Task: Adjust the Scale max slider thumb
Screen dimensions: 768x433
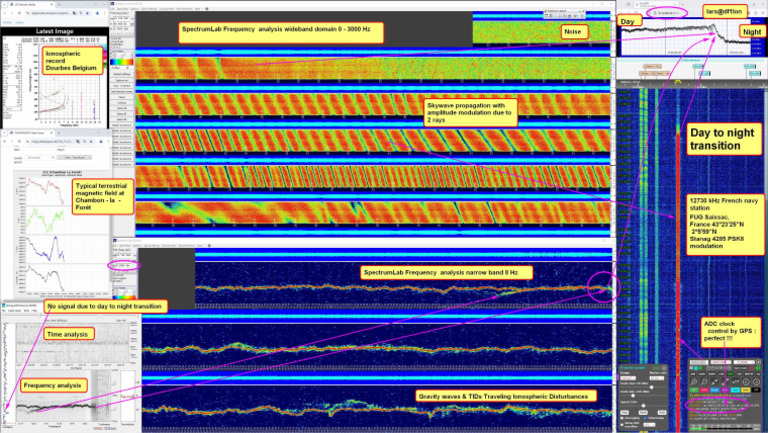Action: (x=651, y=387)
